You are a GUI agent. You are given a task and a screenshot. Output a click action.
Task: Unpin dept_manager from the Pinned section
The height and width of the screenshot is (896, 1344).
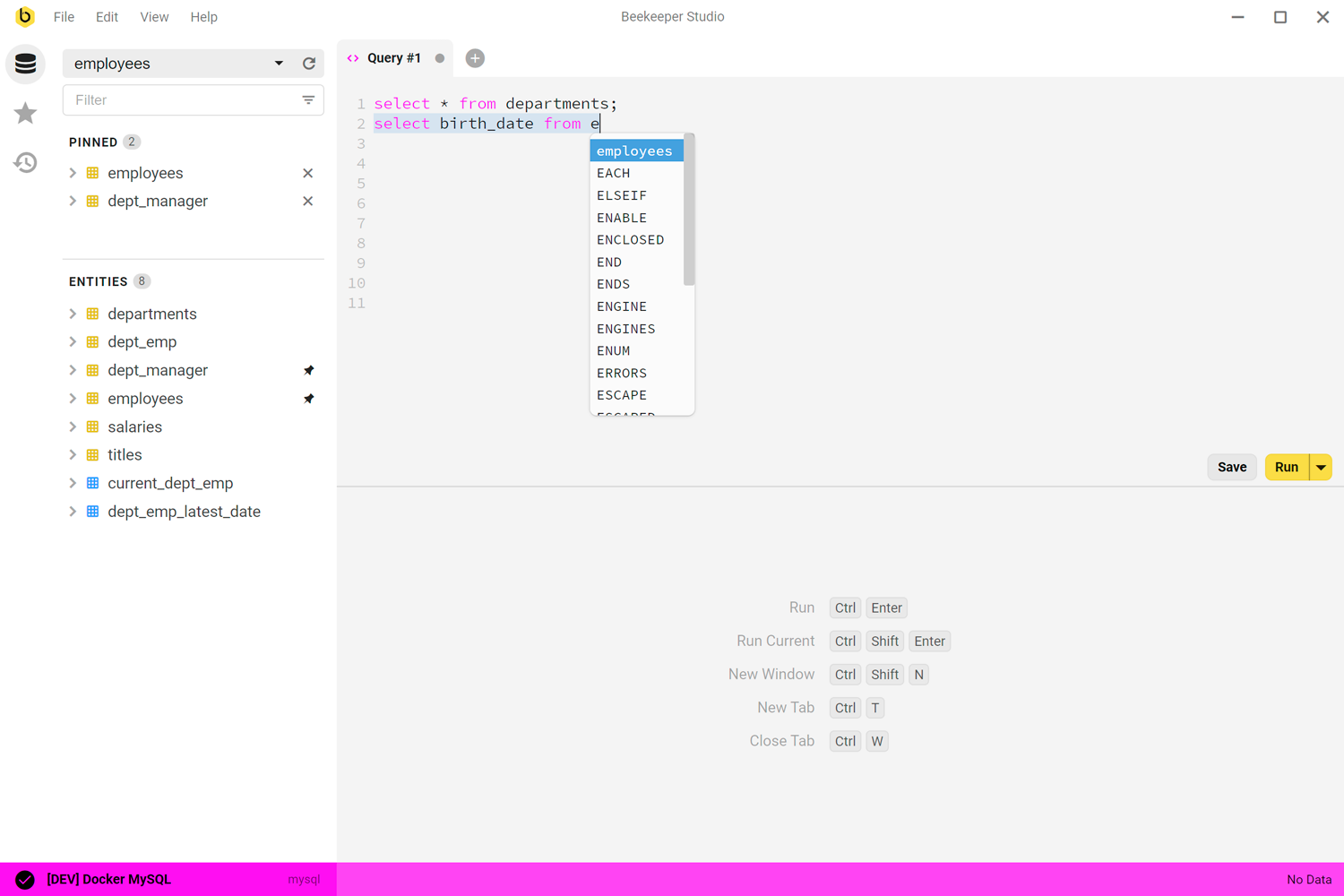307,201
